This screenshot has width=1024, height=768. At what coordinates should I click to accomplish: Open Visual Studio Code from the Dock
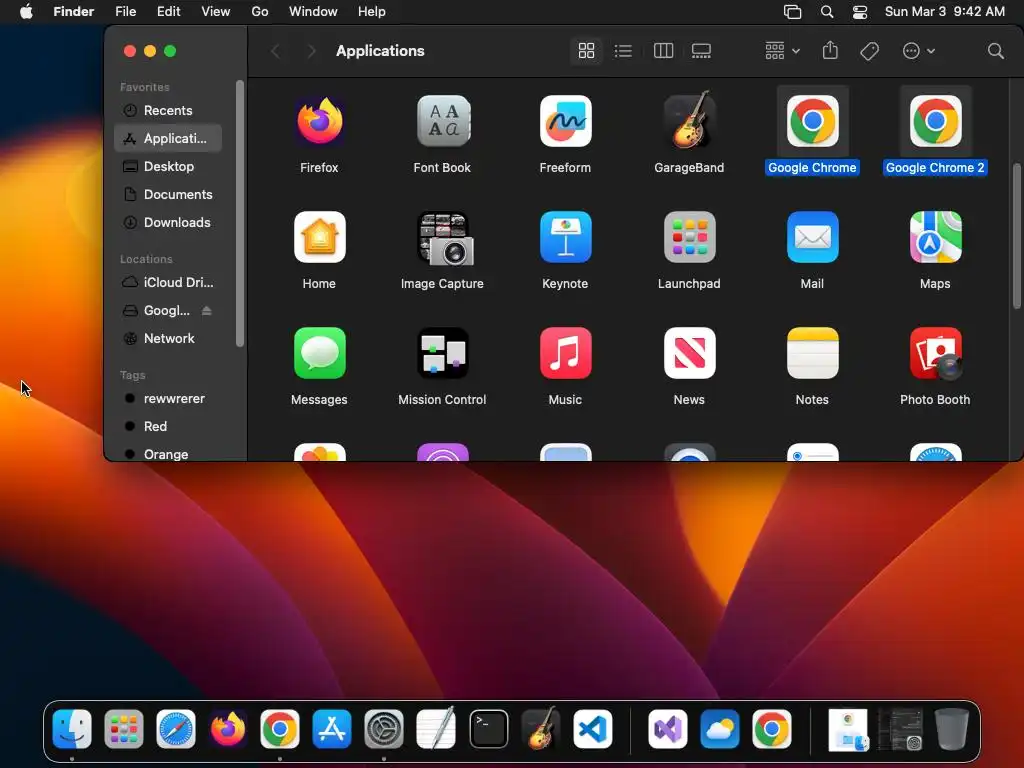coord(593,729)
